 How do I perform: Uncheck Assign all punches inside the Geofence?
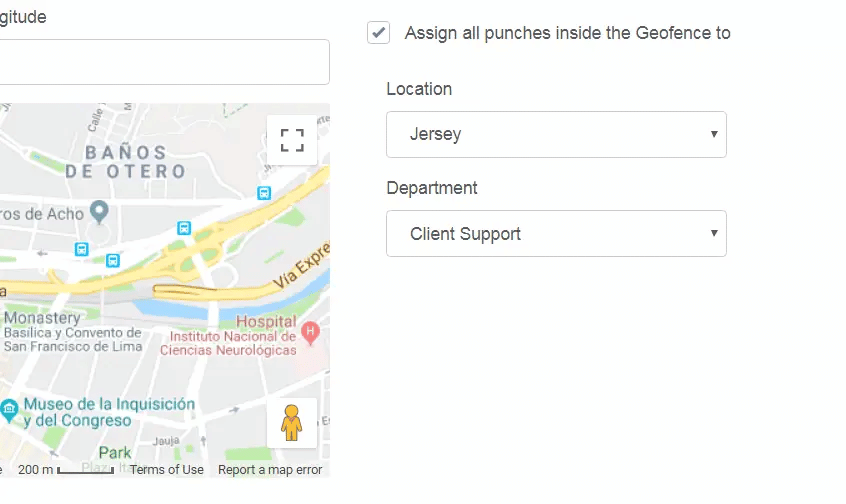[x=379, y=33]
